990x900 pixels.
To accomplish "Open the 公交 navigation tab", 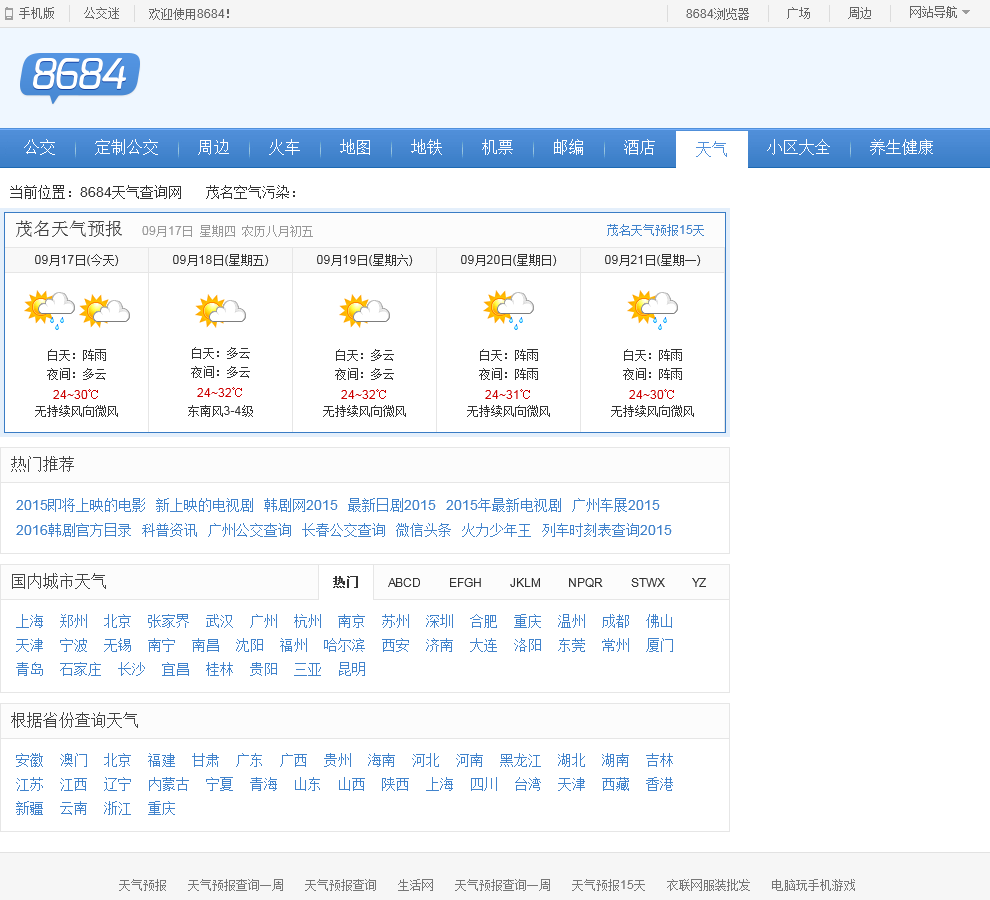I will [40, 148].
